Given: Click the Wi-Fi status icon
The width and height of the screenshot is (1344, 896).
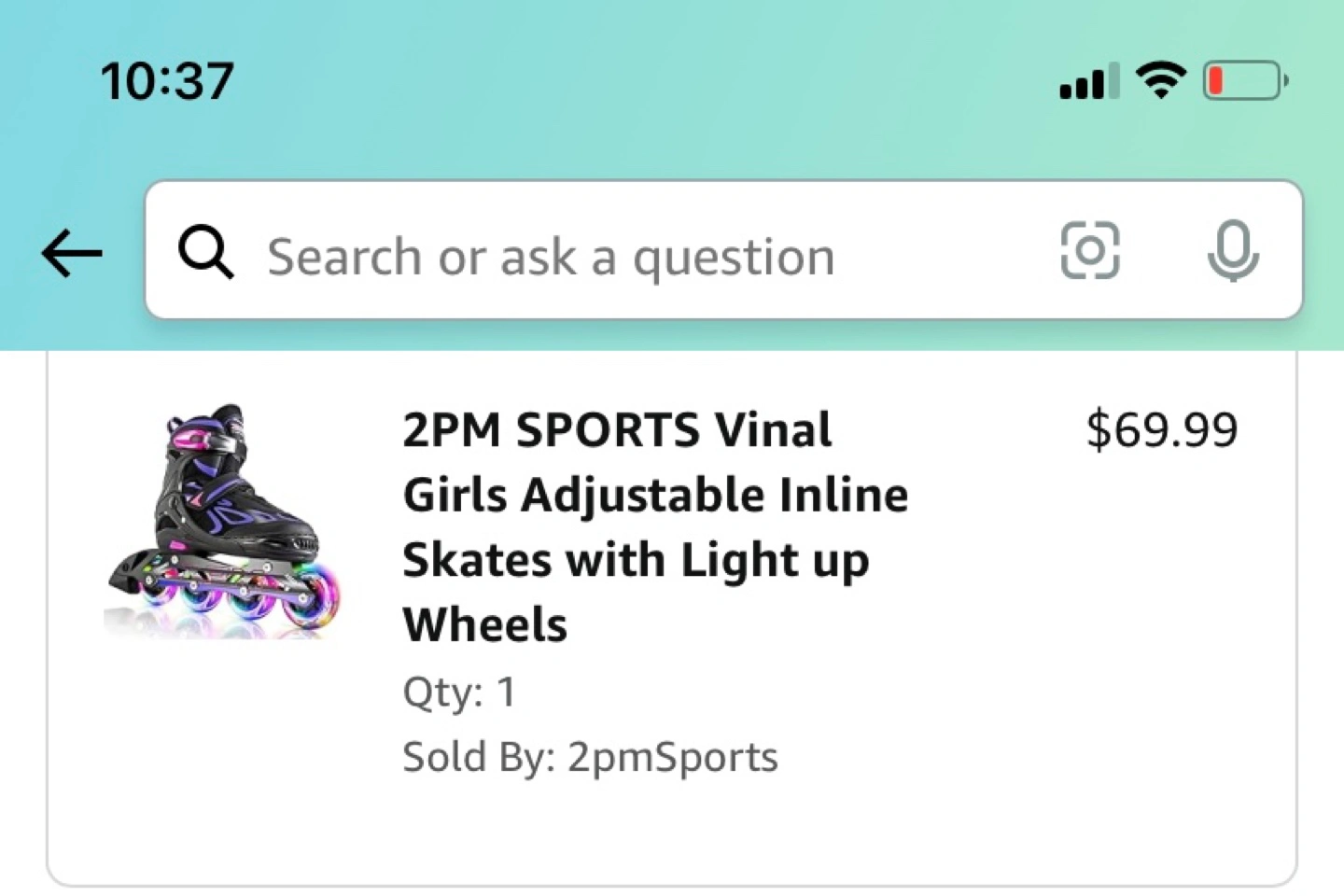Looking at the screenshot, I should [x=1160, y=81].
